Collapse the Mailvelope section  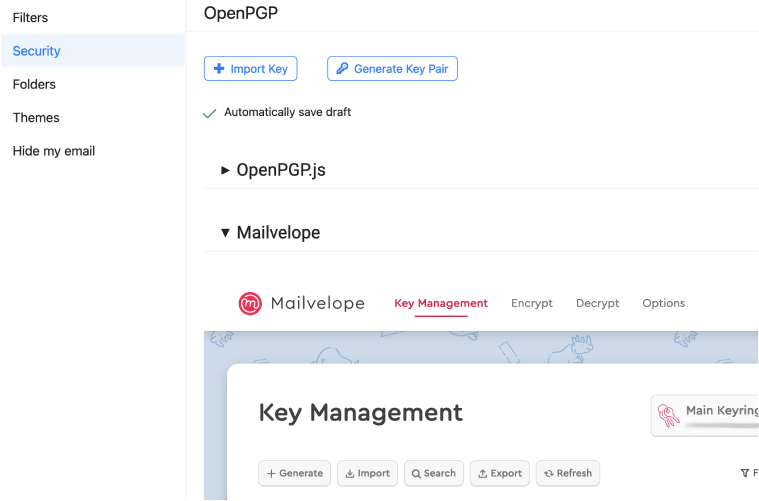[x=270, y=233]
